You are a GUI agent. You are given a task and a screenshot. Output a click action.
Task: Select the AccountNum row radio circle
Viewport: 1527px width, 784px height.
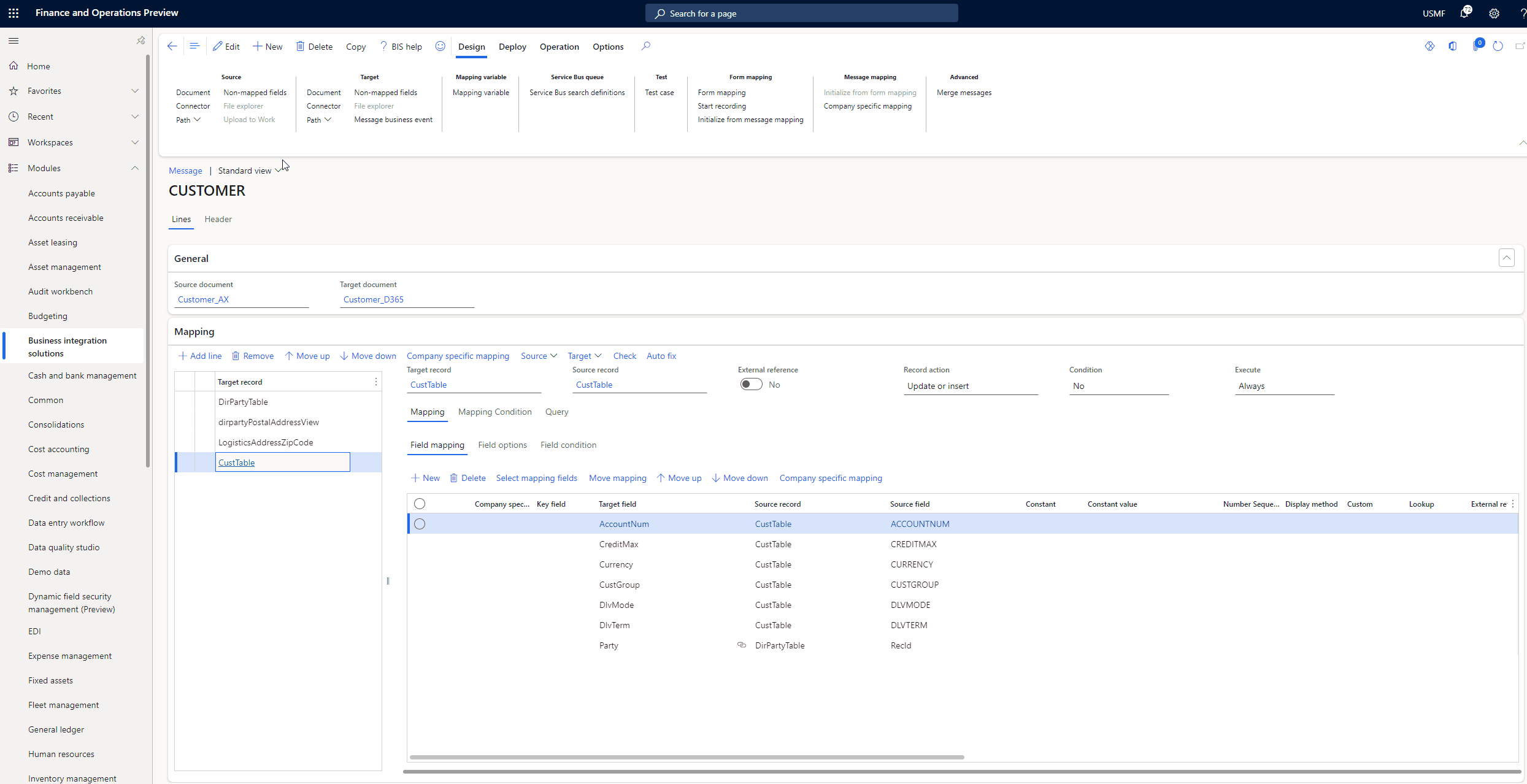pyautogui.click(x=420, y=524)
